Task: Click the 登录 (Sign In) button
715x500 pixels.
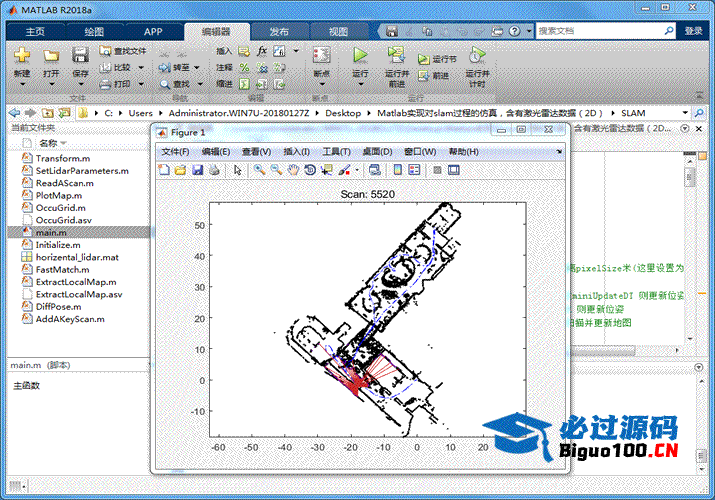Action: tap(693, 31)
